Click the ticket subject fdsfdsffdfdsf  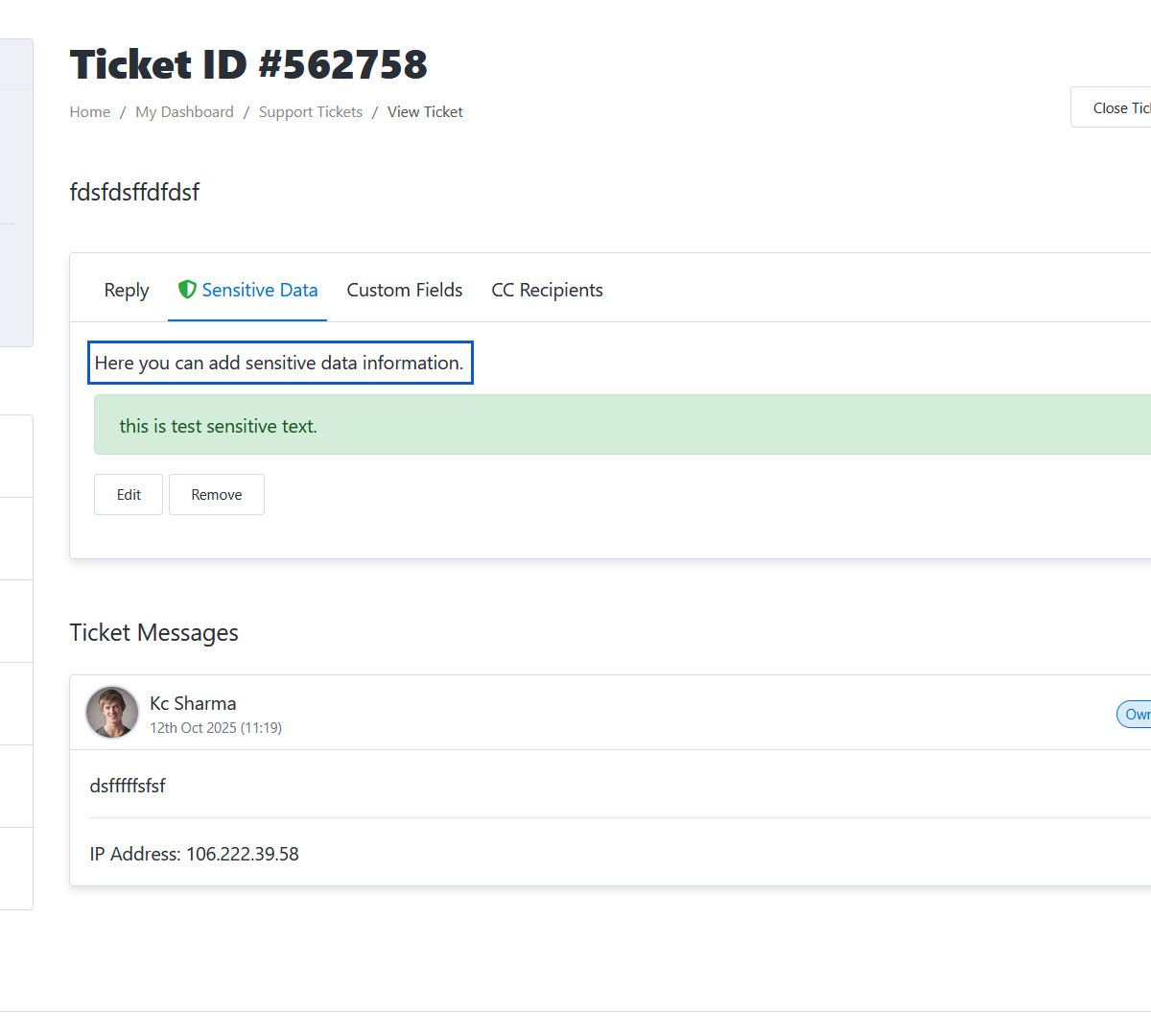(134, 192)
